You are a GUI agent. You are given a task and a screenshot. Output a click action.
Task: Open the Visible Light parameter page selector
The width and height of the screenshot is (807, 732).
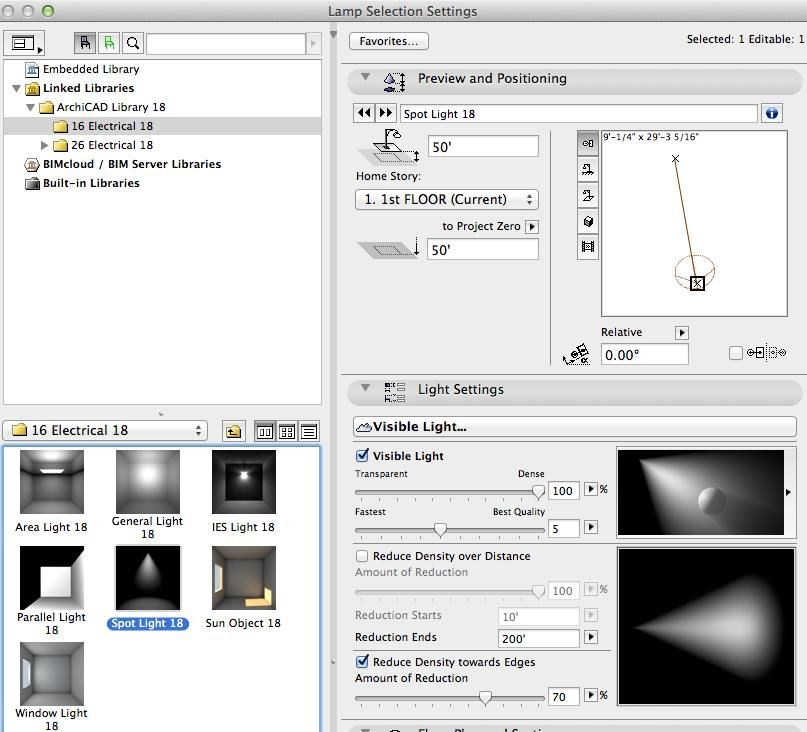click(574, 427)
